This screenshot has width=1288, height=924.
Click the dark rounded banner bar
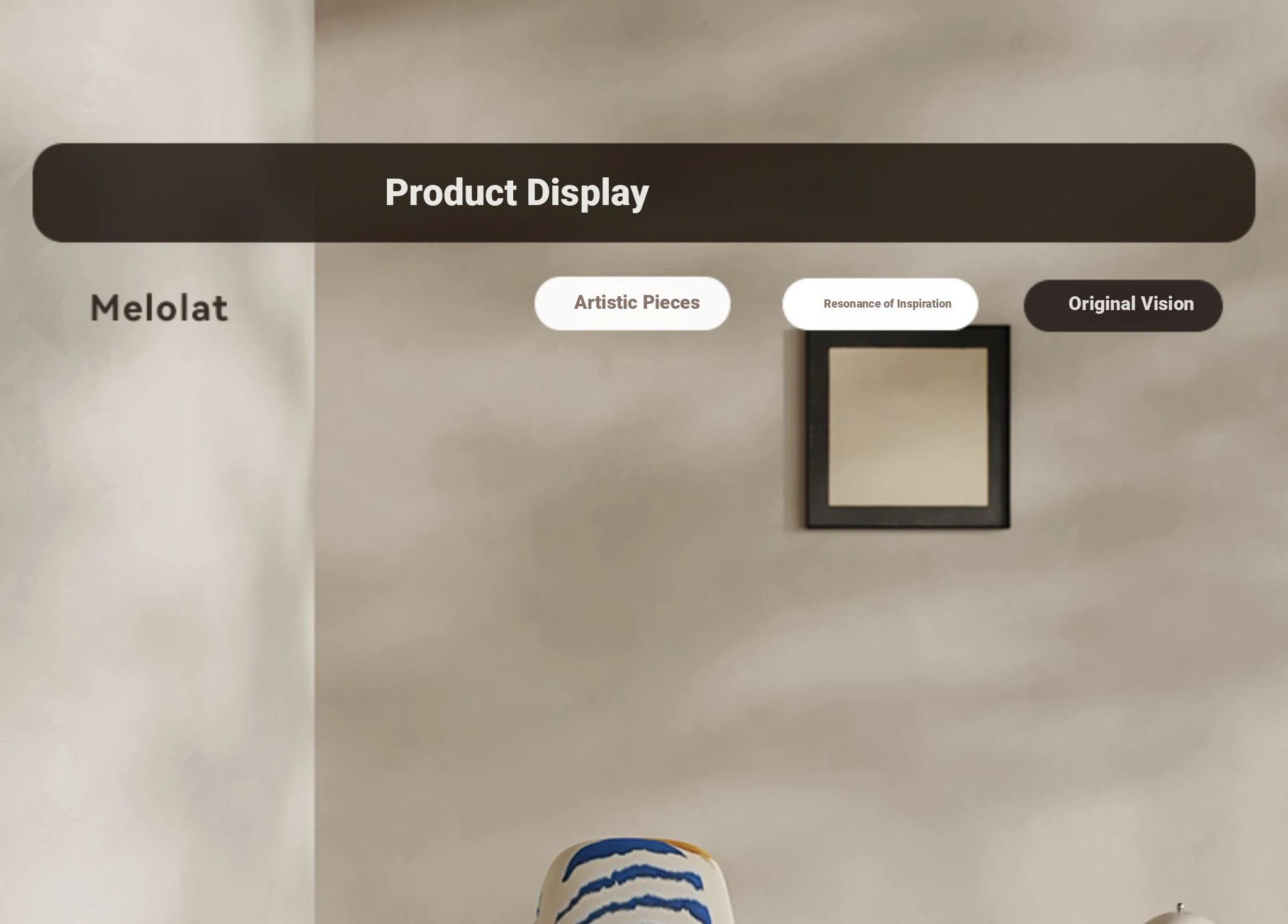(644, 192)
